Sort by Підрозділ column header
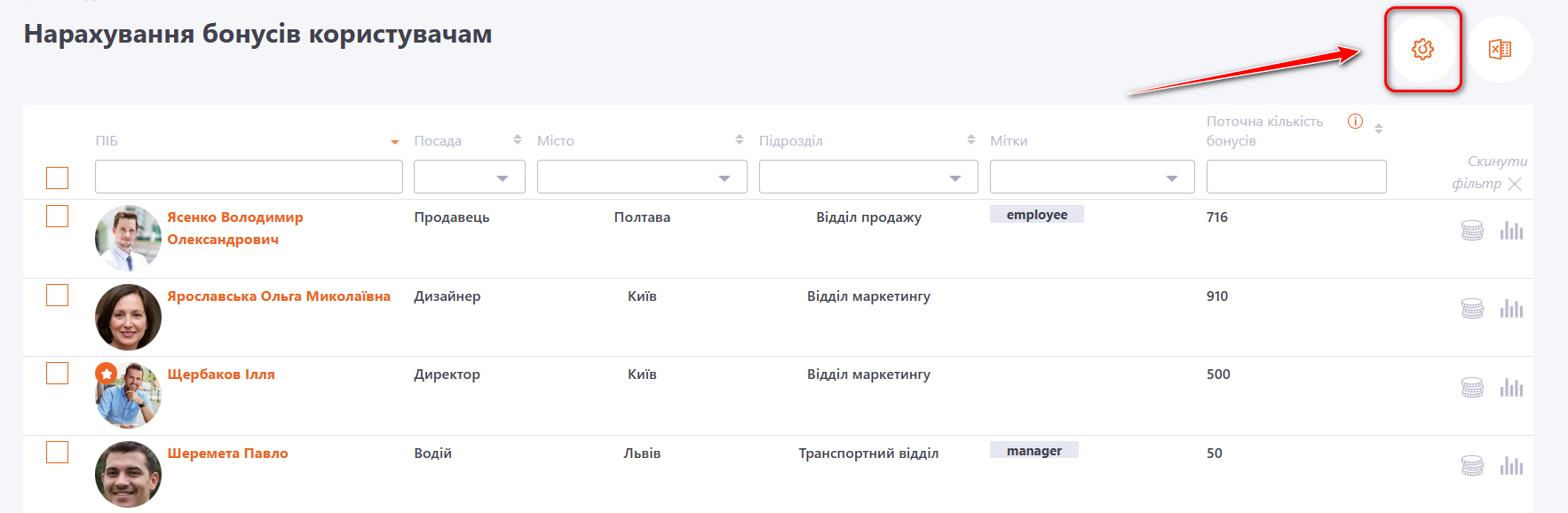 (790, 141)
